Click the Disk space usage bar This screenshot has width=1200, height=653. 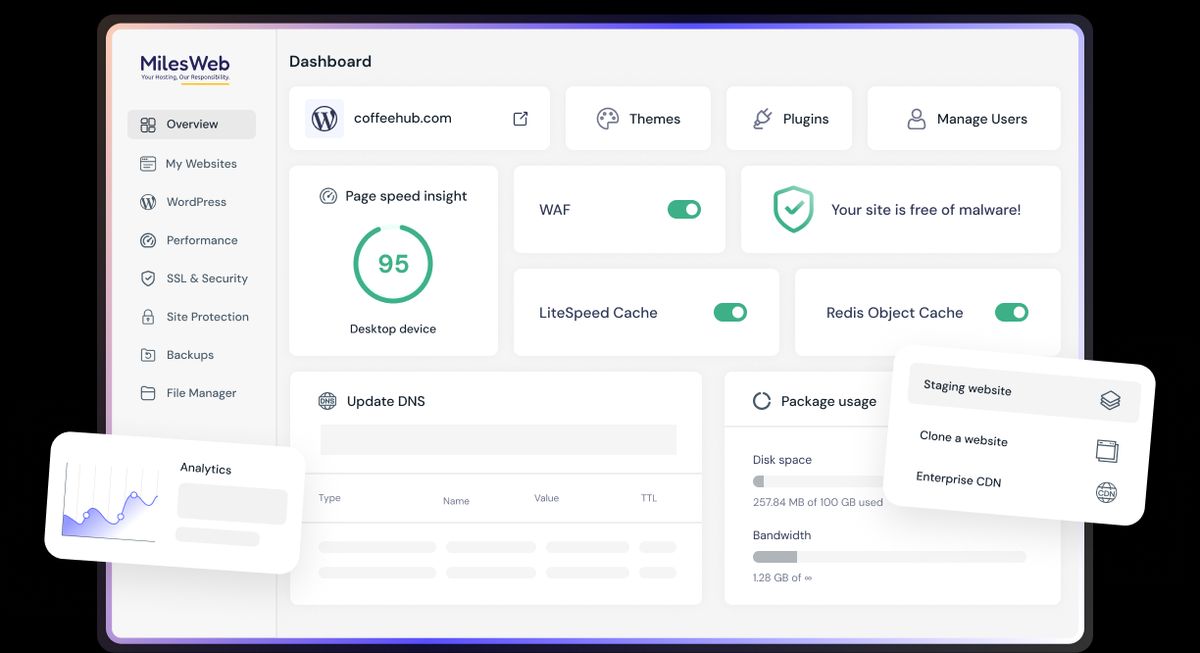(819, 481)
